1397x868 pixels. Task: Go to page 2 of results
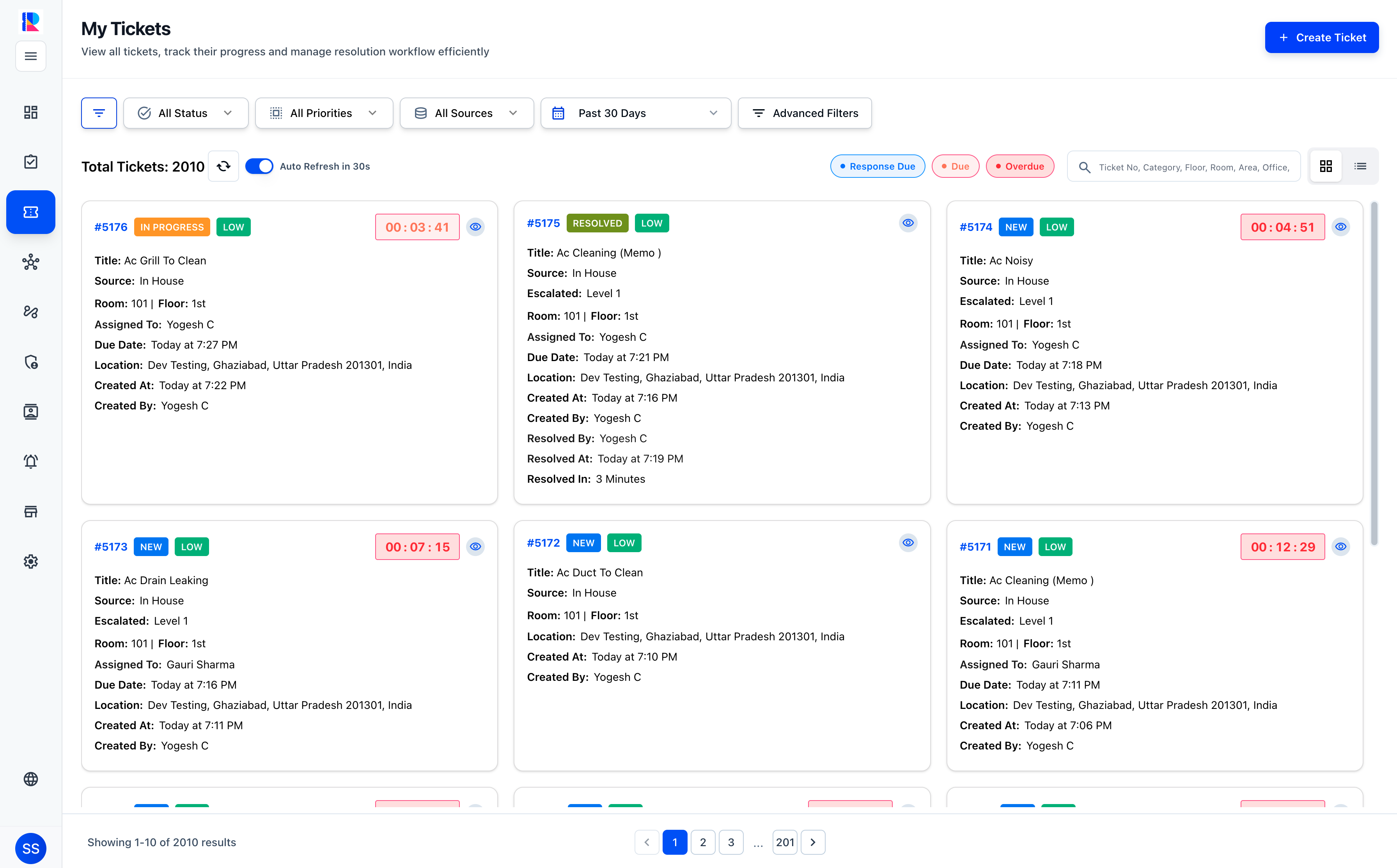point(703,842)
